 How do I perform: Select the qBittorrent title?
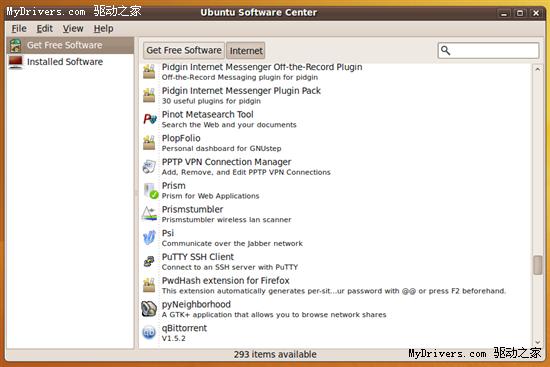pyautogui.click(x=184, y=328)
